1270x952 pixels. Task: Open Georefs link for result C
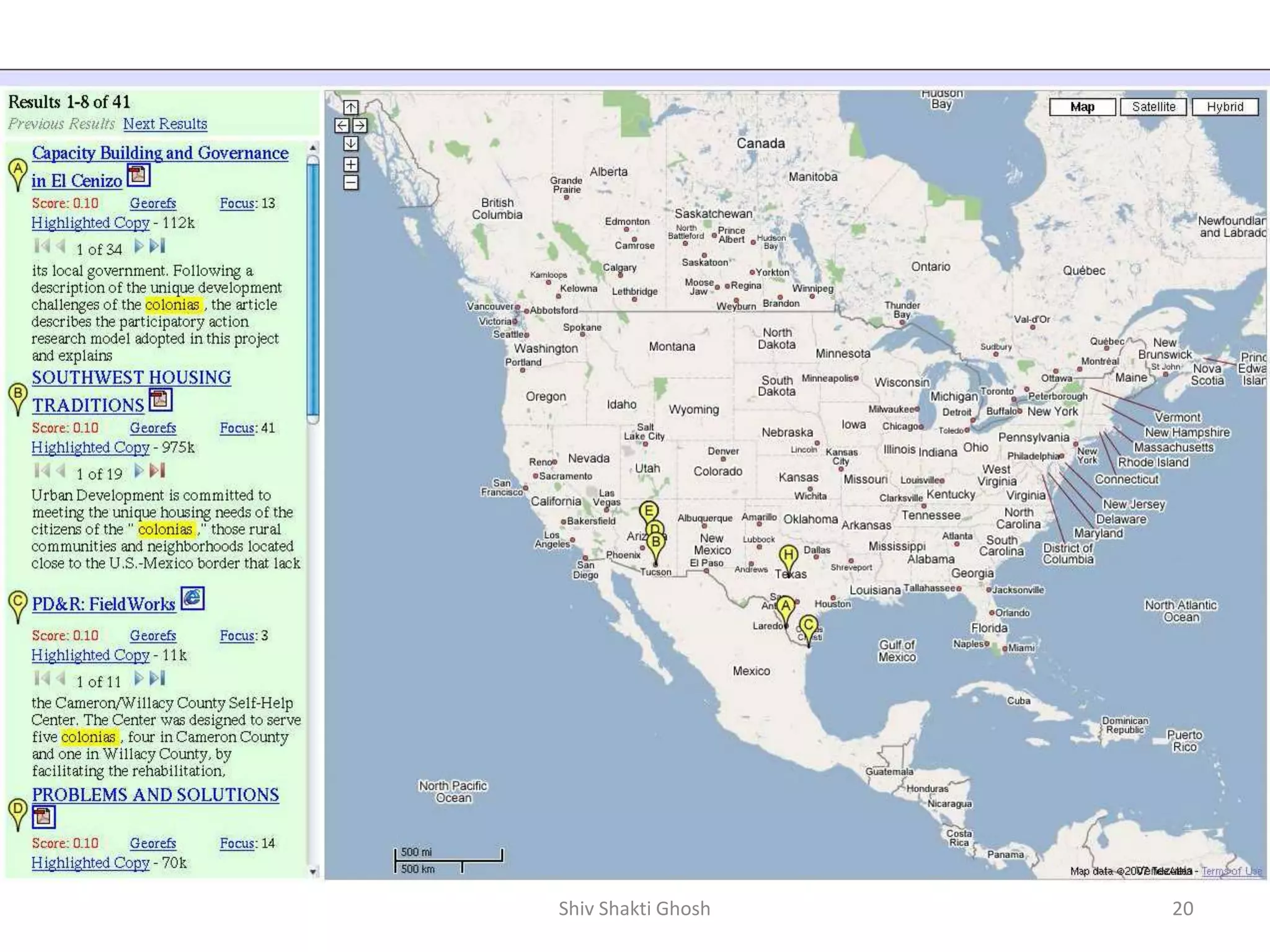coord(153,635)
